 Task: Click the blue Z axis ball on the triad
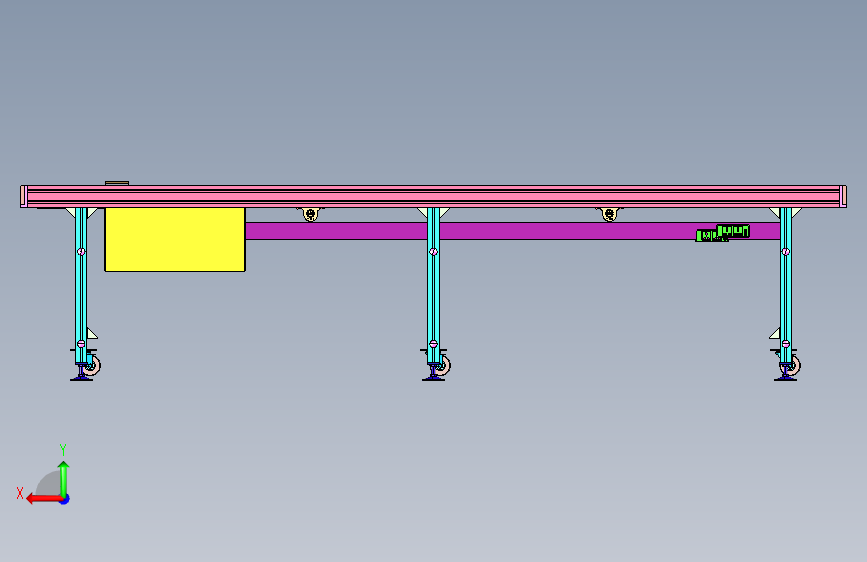[x=65, y=499]
